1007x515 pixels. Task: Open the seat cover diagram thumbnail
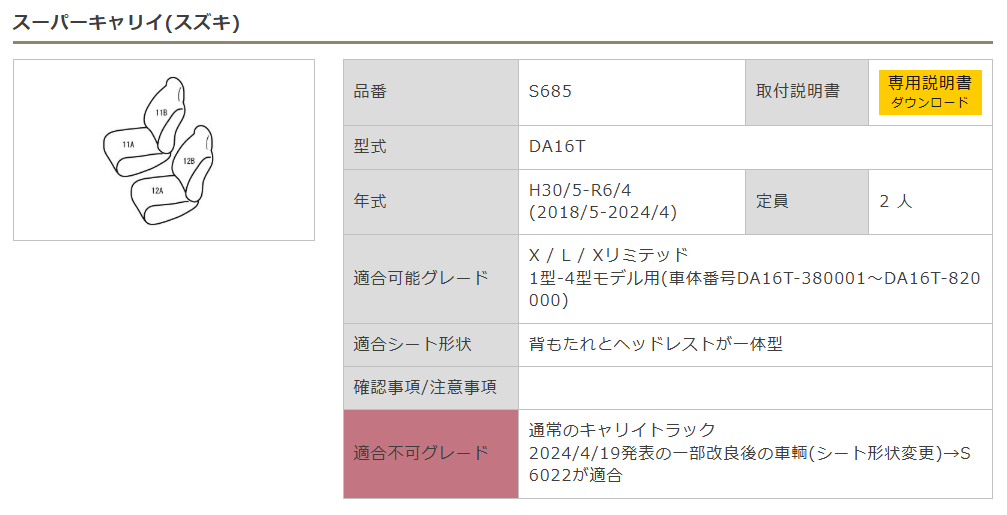(164, 150)
